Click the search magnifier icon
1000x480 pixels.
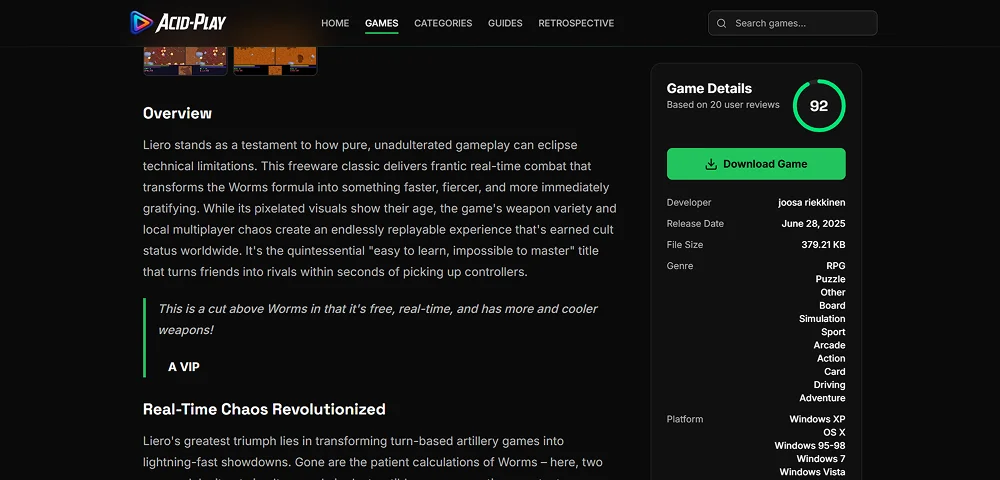[x=722, y=23]
